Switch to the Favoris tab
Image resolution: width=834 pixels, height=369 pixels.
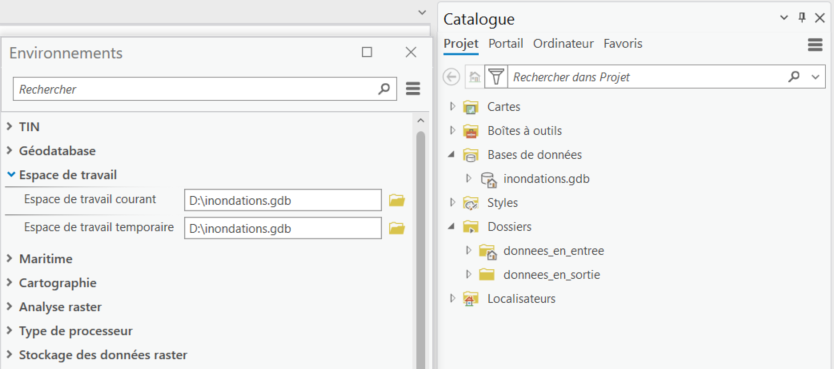(x=623, y=44)
